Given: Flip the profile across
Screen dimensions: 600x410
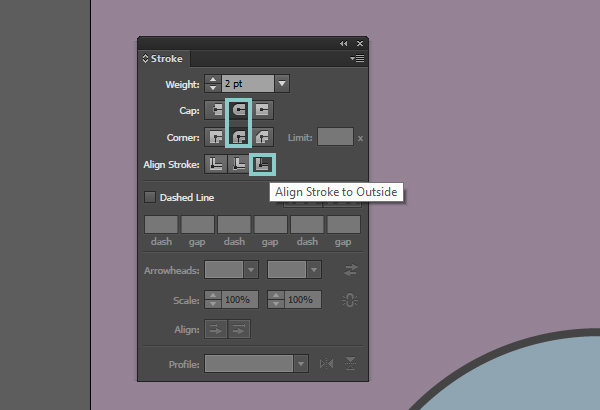Looking at the screenshot, I should [351, 364].
